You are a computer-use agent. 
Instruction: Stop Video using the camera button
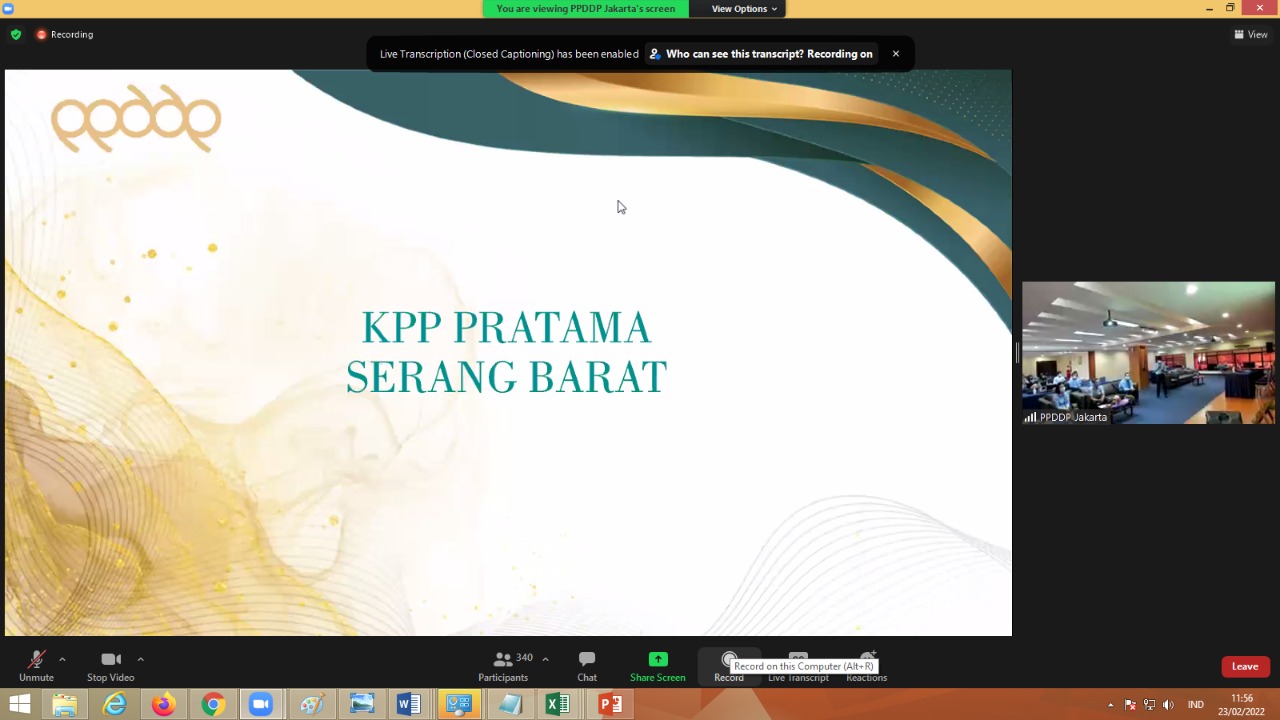click(x=110, y=664)
